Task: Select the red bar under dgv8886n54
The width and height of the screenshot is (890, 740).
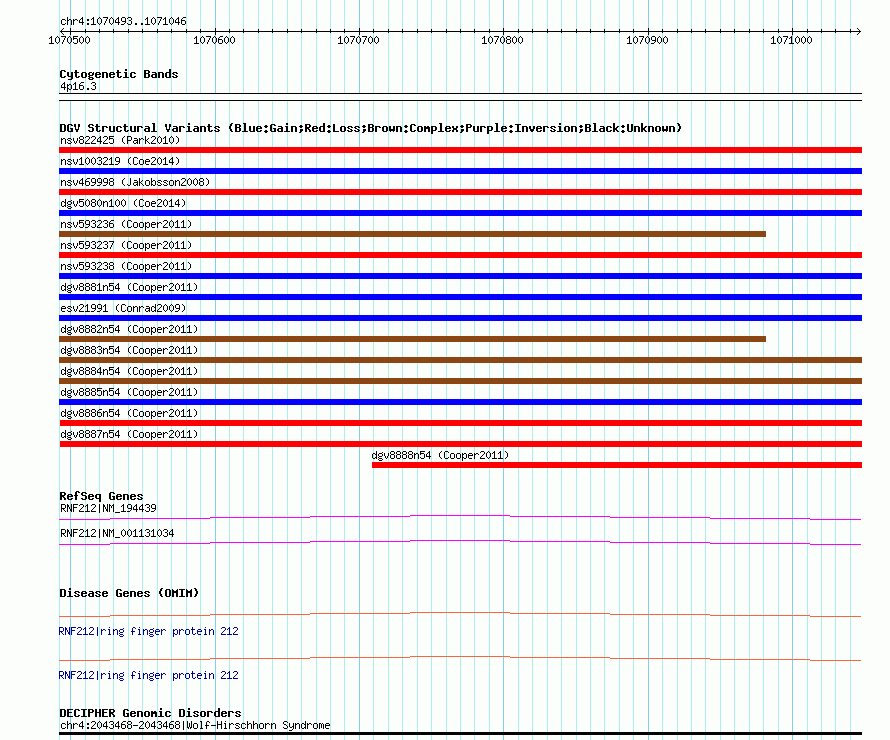Action: (460, 423)
